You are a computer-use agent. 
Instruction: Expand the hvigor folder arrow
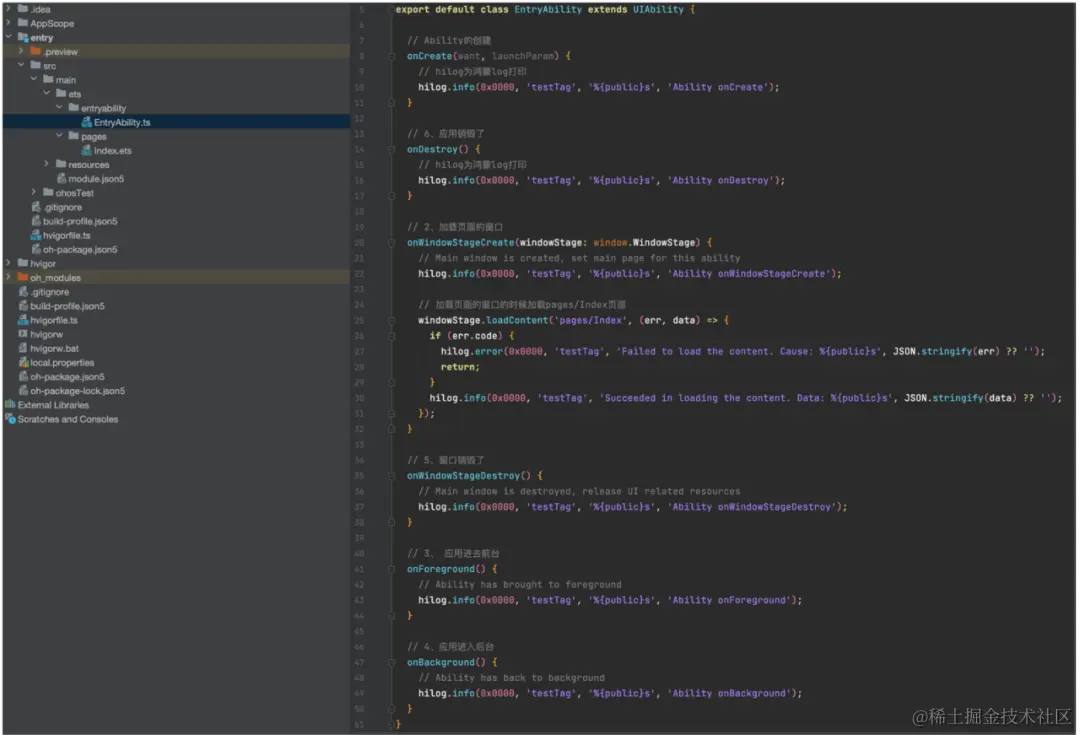[8, 263]
